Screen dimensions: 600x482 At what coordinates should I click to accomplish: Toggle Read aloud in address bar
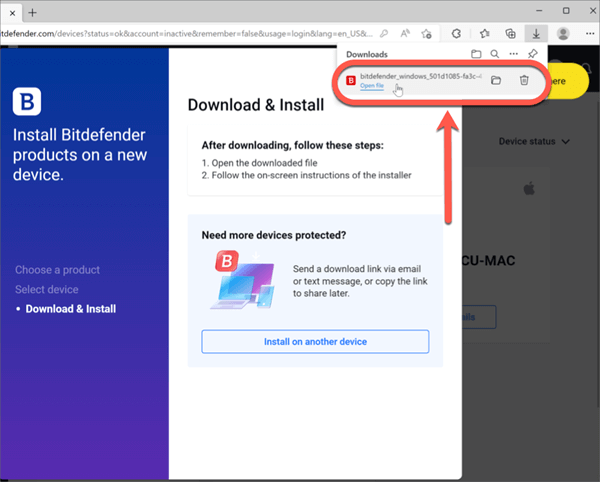click(x=405, y=33)
